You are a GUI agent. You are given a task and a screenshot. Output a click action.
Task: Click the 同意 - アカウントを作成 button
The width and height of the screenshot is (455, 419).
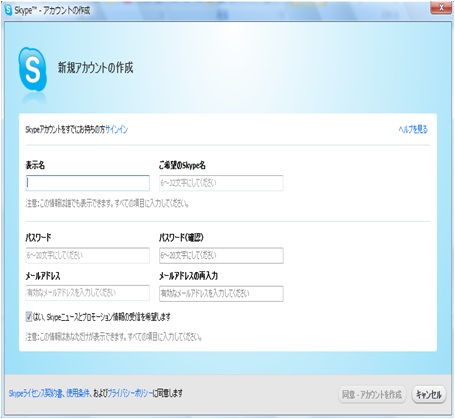pyautogui.click(x=372, y=395)
